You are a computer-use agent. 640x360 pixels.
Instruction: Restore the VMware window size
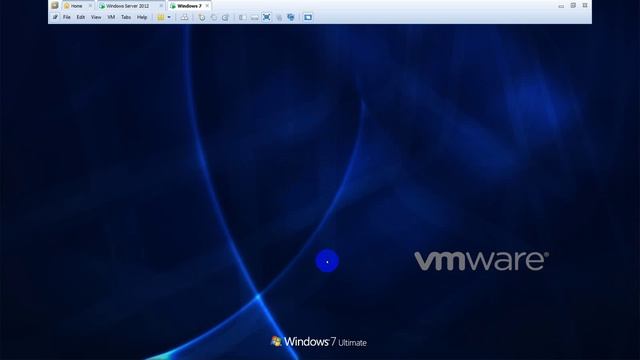click(573, 5)
